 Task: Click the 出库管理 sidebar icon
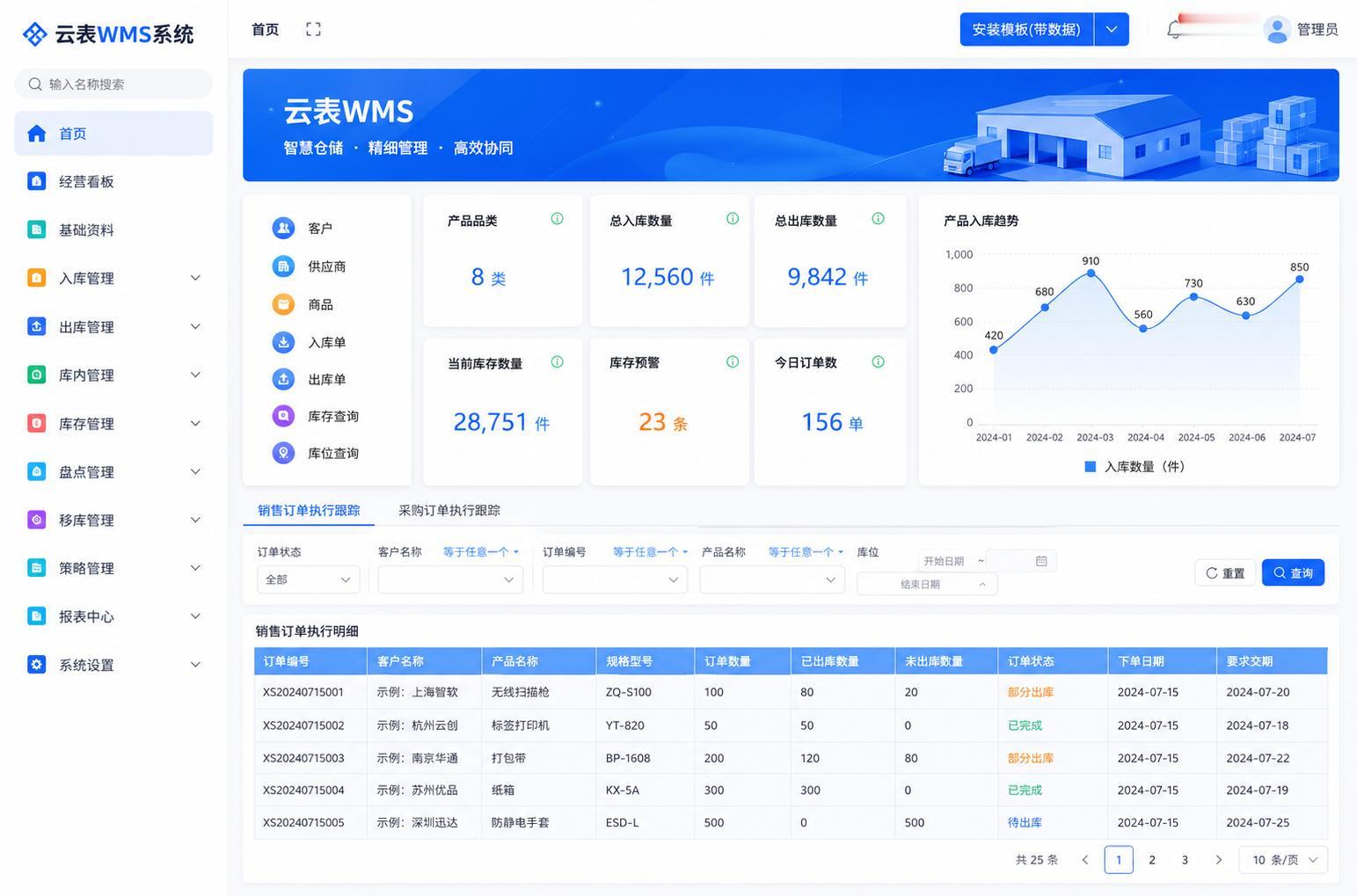click(37, 326)
